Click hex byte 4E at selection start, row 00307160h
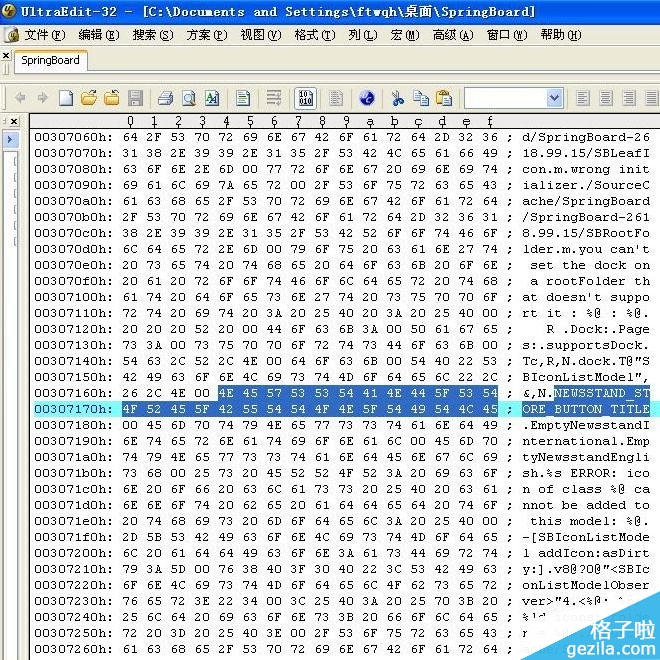This screenshot has width=660, height=660. point(226,393)
